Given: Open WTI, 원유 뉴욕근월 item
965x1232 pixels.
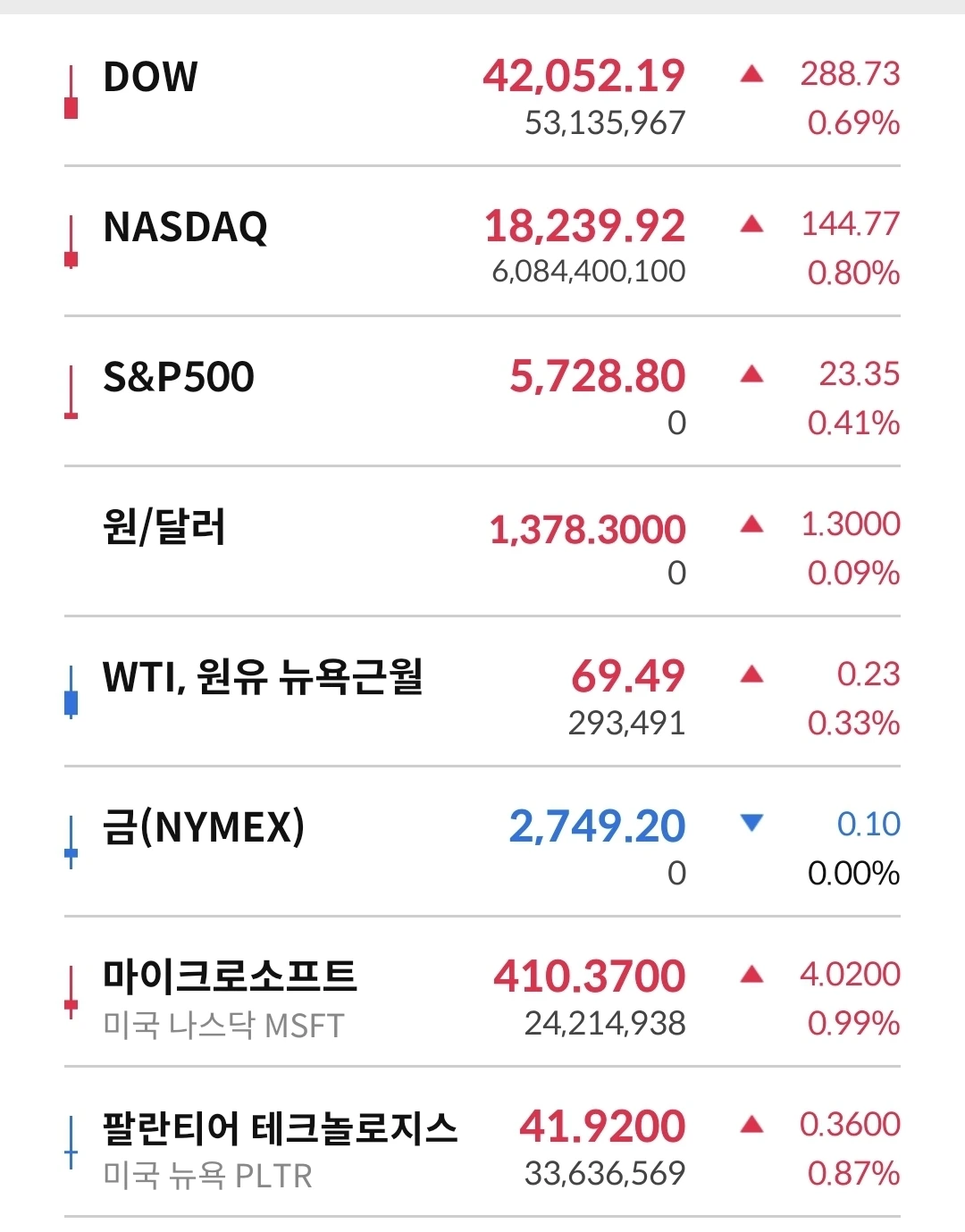Looking at the screenshot, I should tap(482, 691).
